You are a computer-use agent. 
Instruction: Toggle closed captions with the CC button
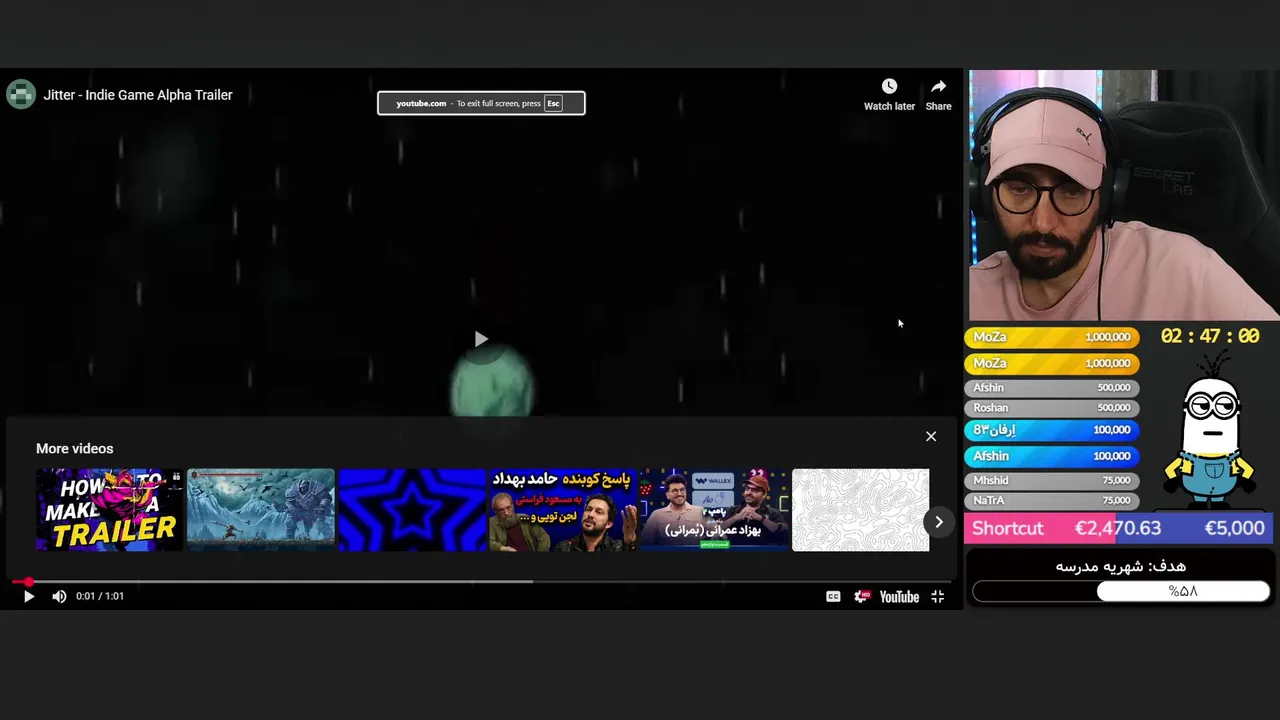click(x=833, y=596)
